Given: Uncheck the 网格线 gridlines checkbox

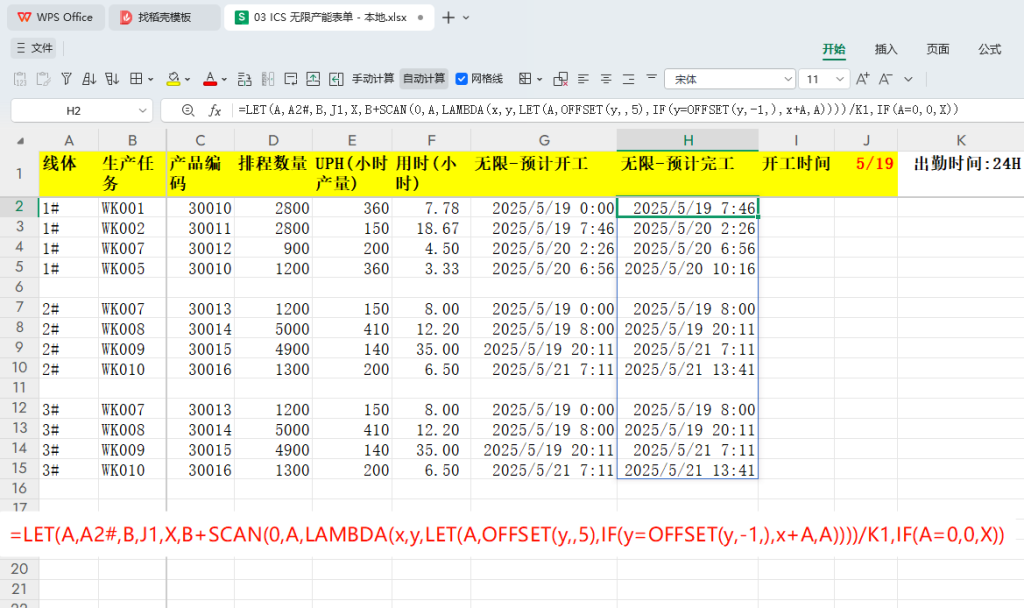Looking at the screenshot, I should (462, 79).
